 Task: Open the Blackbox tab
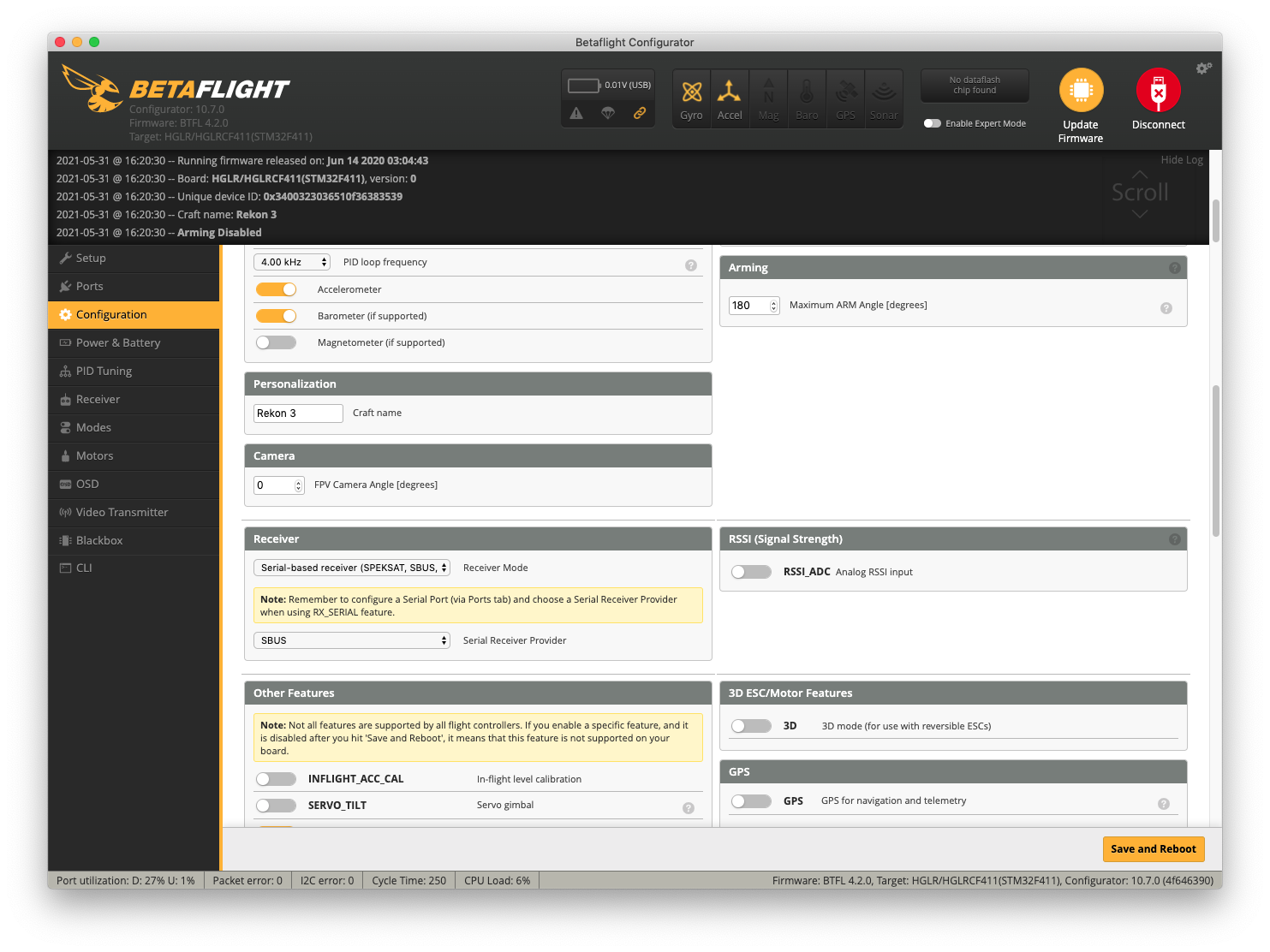(x=134, y=541)
